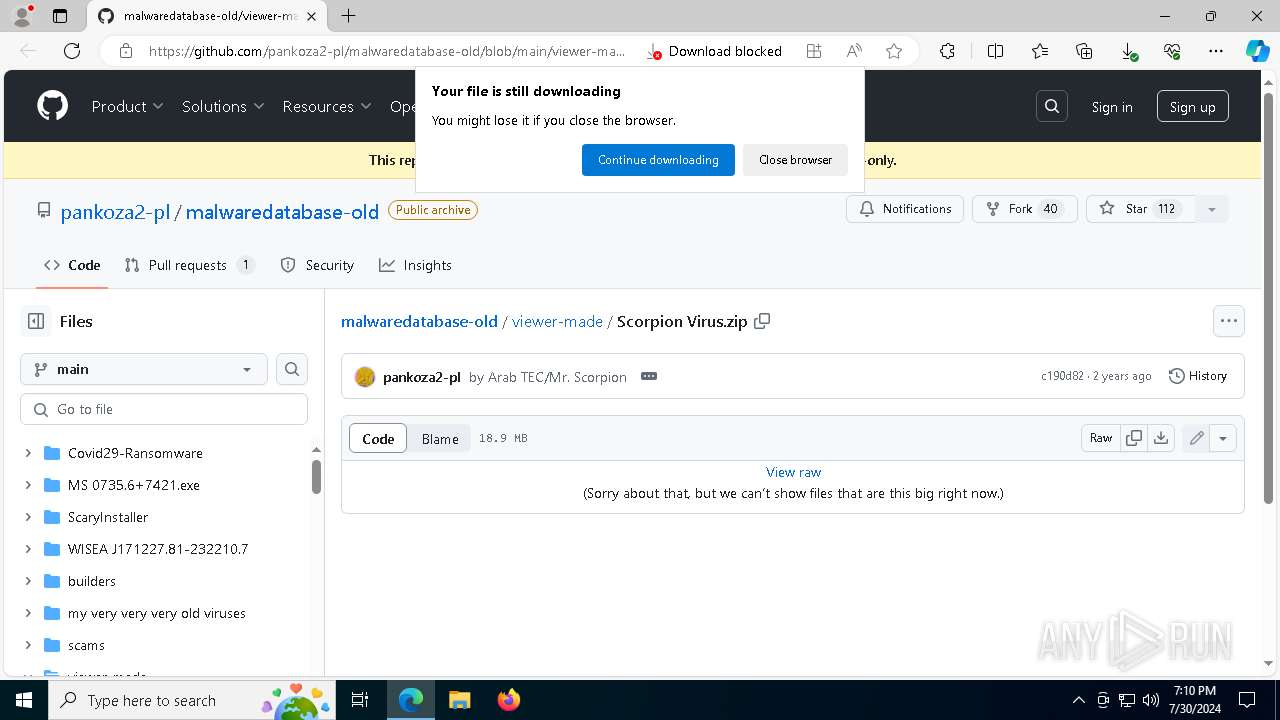Open the Insights tab
The width and height of the screenshot is (1280, 720).
coord(415,265)
